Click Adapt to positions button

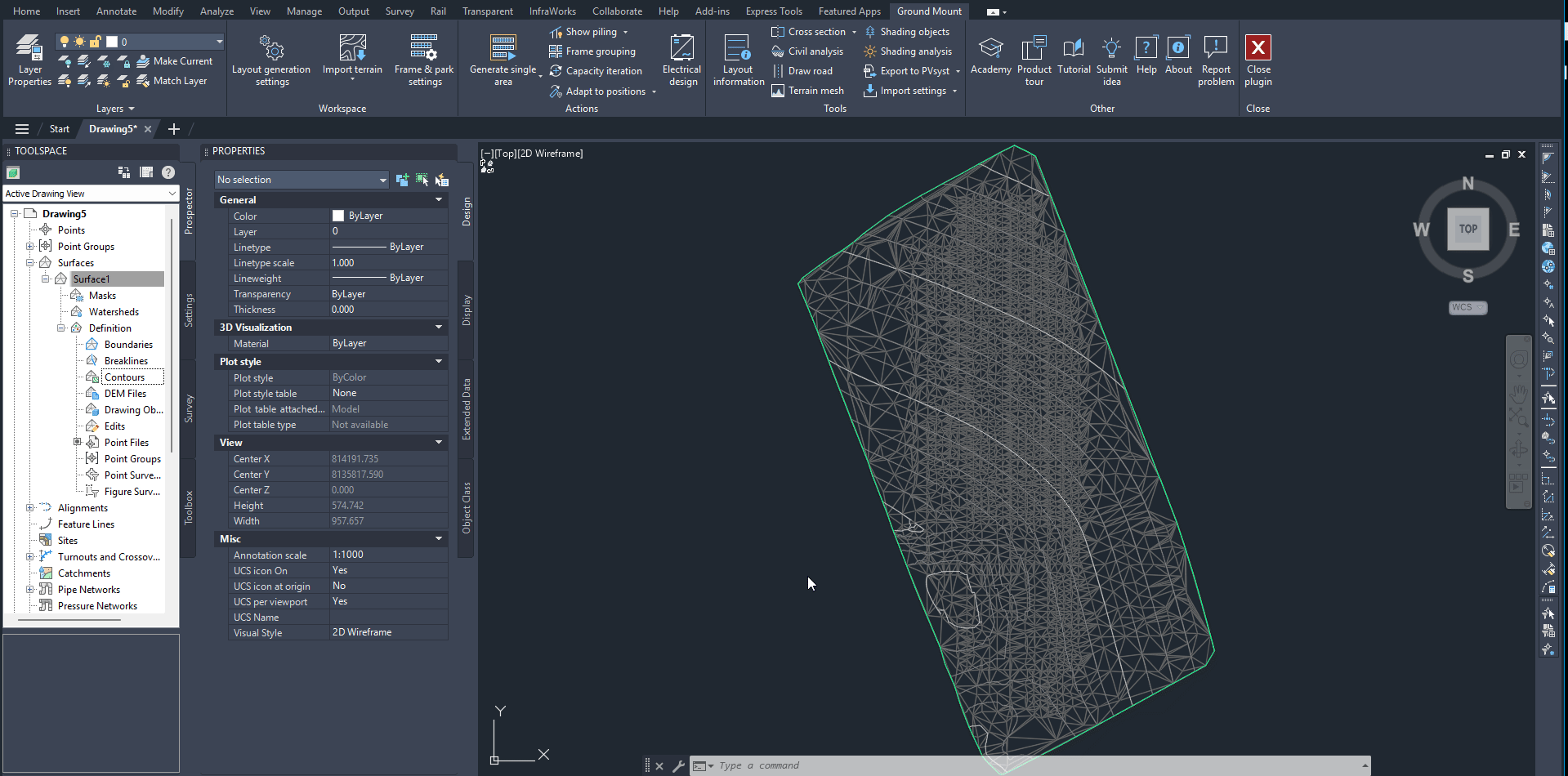tap(597, 91)
